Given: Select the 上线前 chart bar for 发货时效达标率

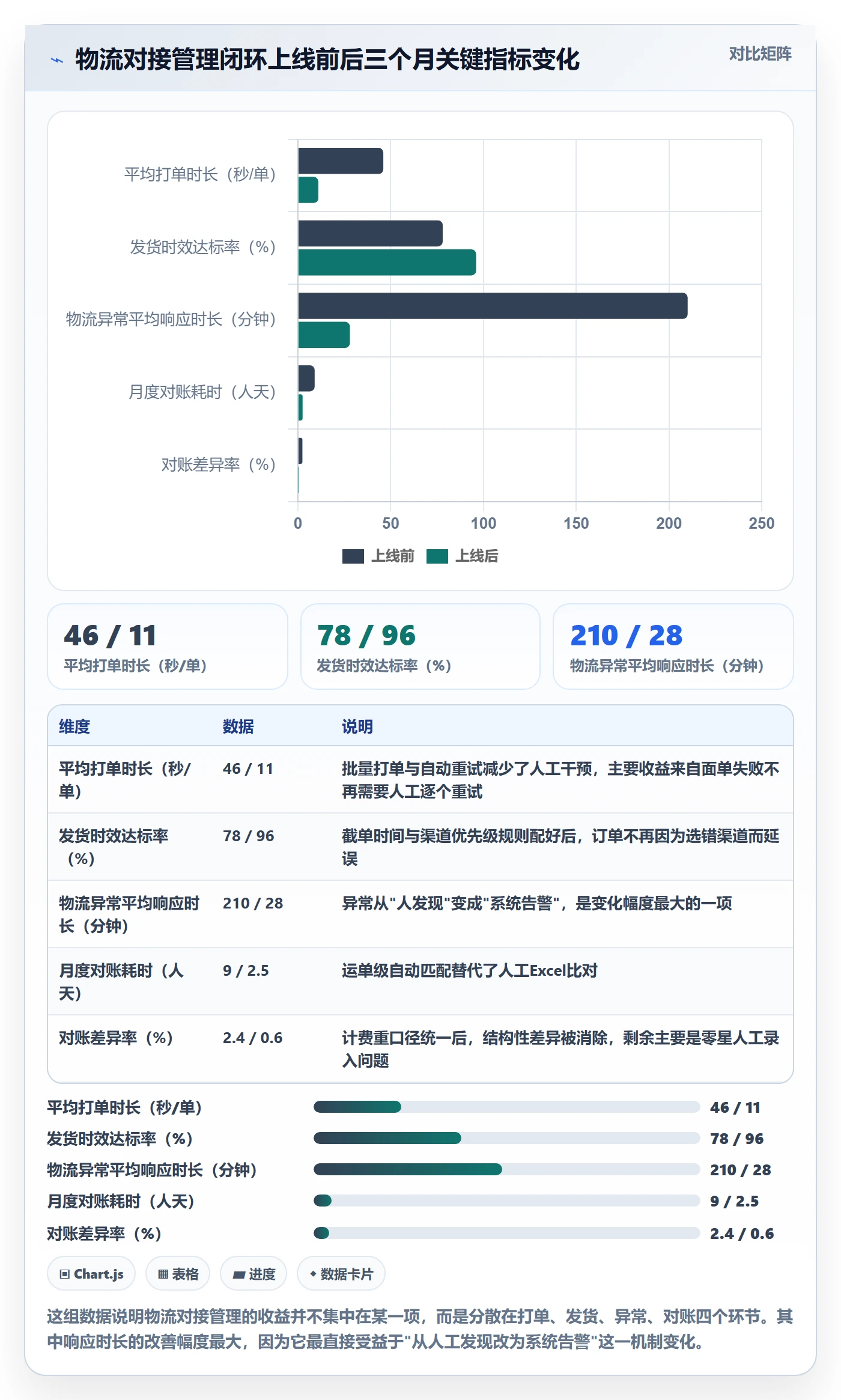Looking at the screenshot, I should pyautogui.click(x=370, y=233).
